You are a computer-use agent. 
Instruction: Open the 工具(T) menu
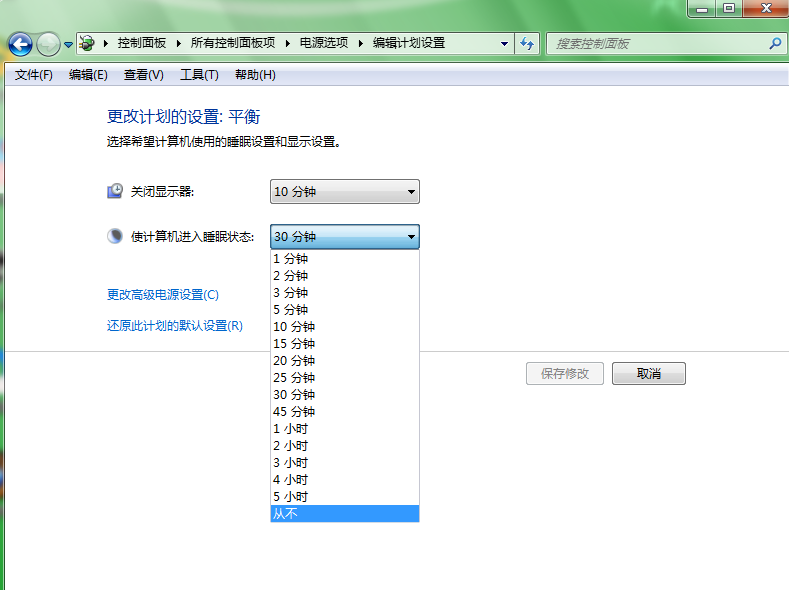tap(198, 75)
